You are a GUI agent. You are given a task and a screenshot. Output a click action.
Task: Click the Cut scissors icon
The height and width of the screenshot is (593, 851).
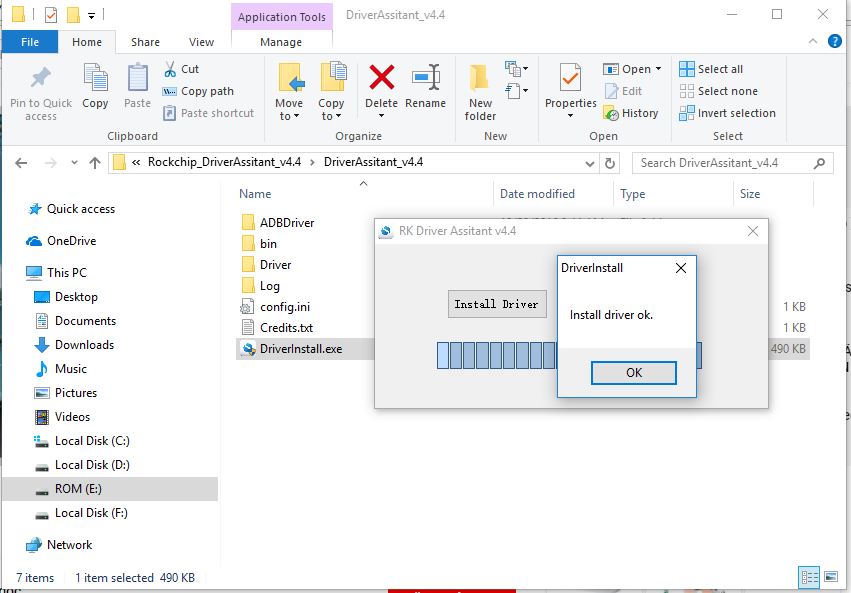[170, 69]
